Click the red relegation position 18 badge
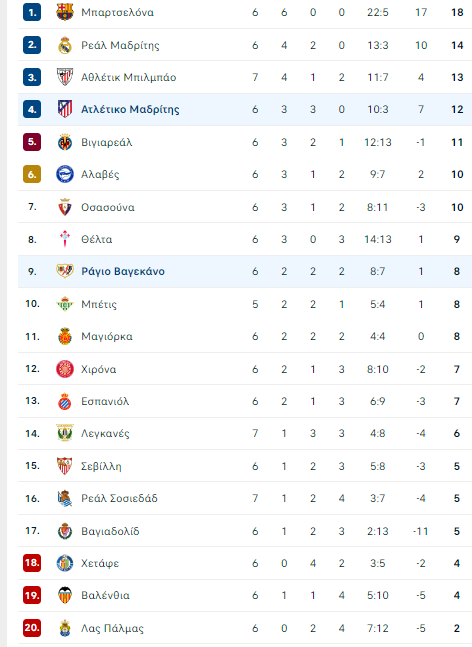 (x=32, y=563)
